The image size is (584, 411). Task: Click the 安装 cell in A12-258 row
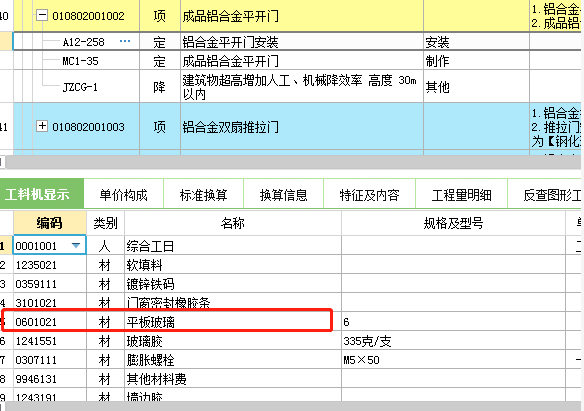(x=476, y=42)
